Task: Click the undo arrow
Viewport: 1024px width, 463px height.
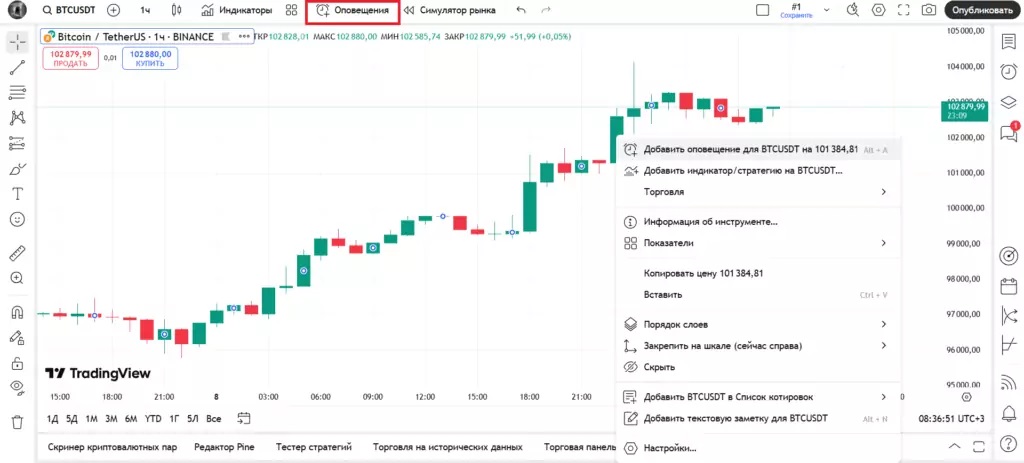Action: pos(520,10)
